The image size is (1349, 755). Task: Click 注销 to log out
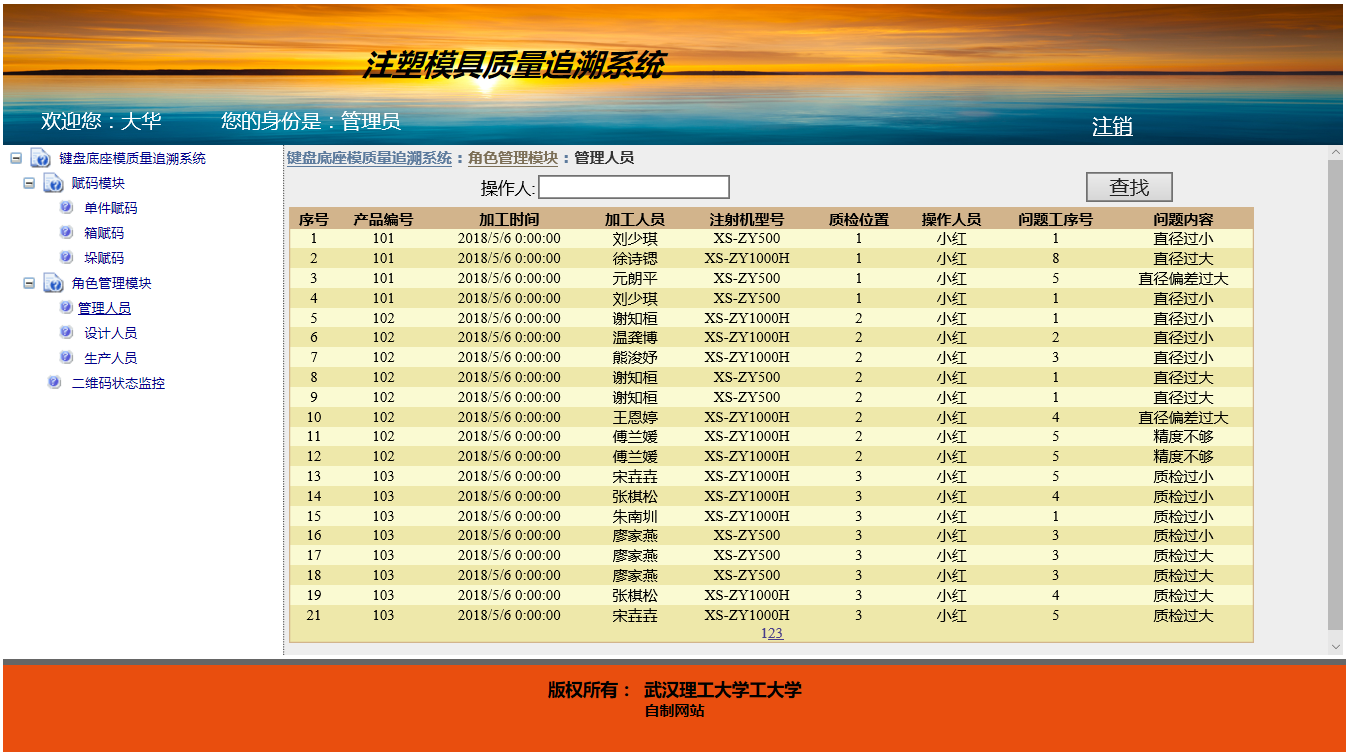point(1112,126)
